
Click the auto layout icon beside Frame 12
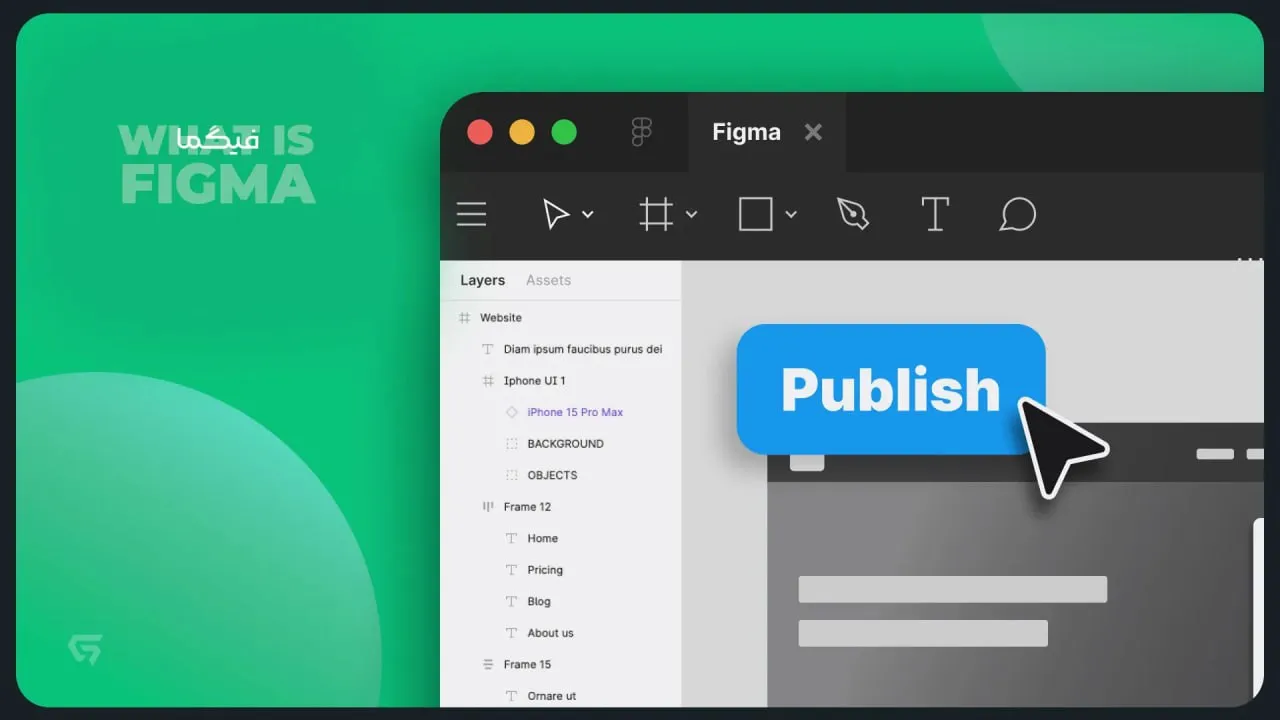(488, 506)
